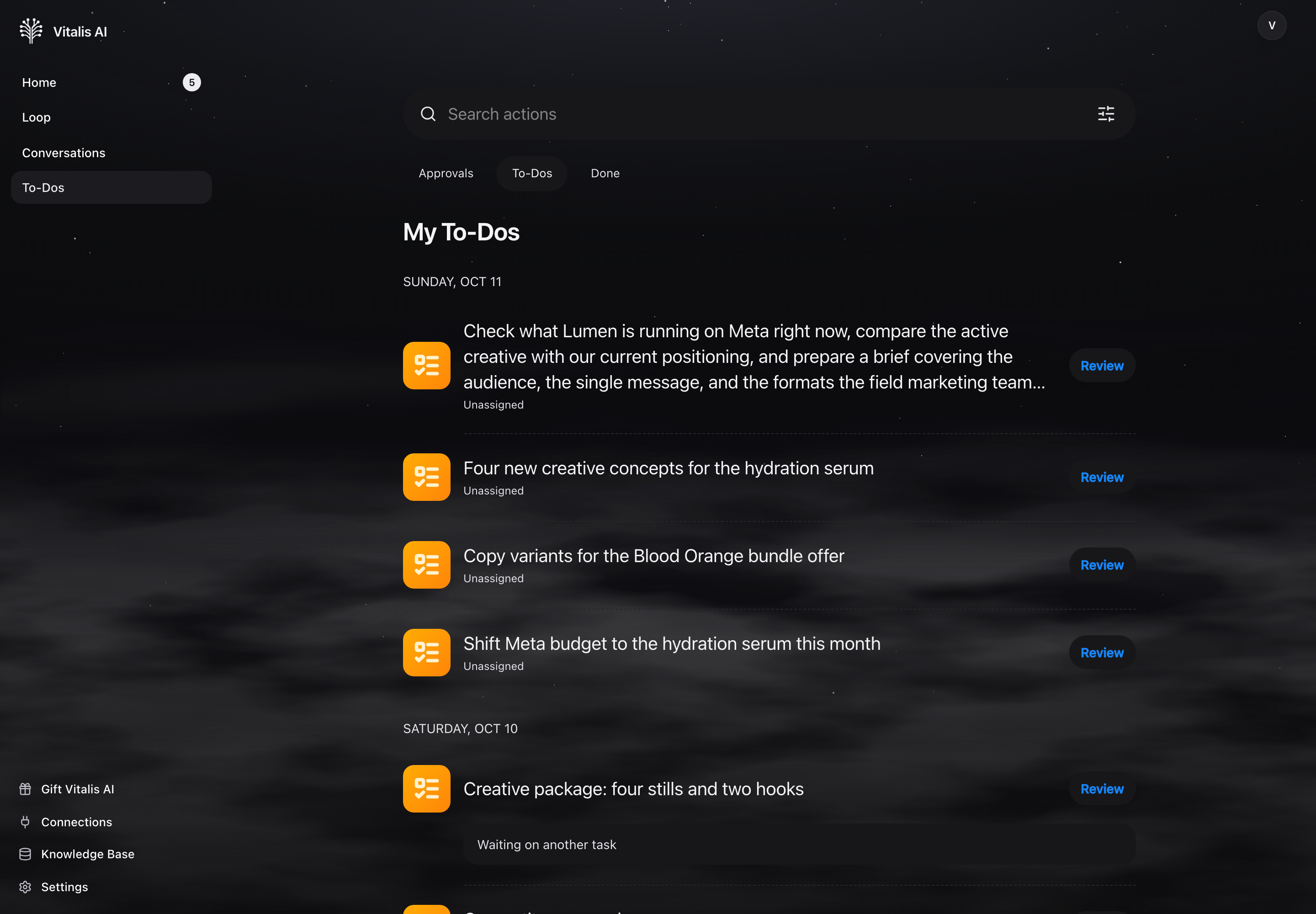The width and height of the screenshot is (1316, 914).
Task: Click title Copy variants for the Blood Orange bundle
Action: (653, 556)
